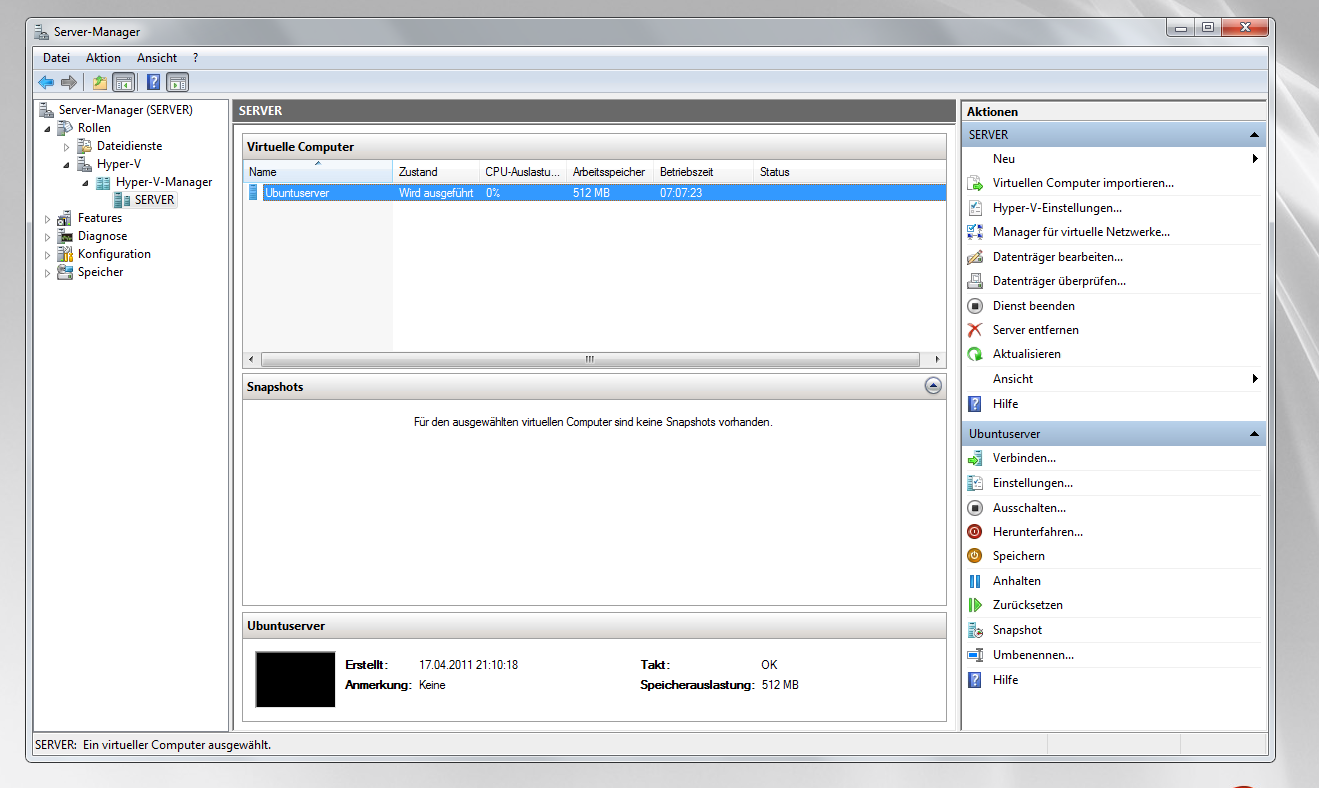Screen dimensions: 1319x788
Task: Expand the Features tree node
Action: [x=47, y=218]
